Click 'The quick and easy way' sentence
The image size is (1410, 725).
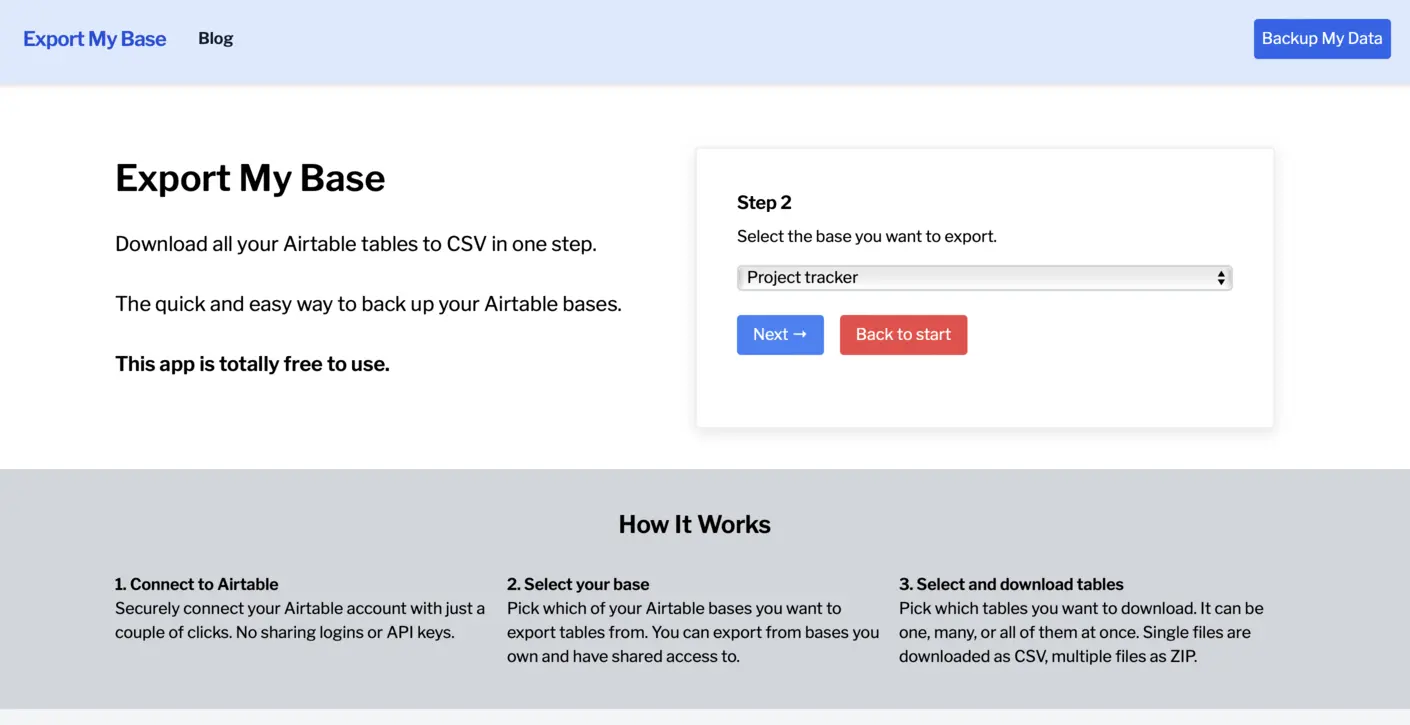coord(368,304)
